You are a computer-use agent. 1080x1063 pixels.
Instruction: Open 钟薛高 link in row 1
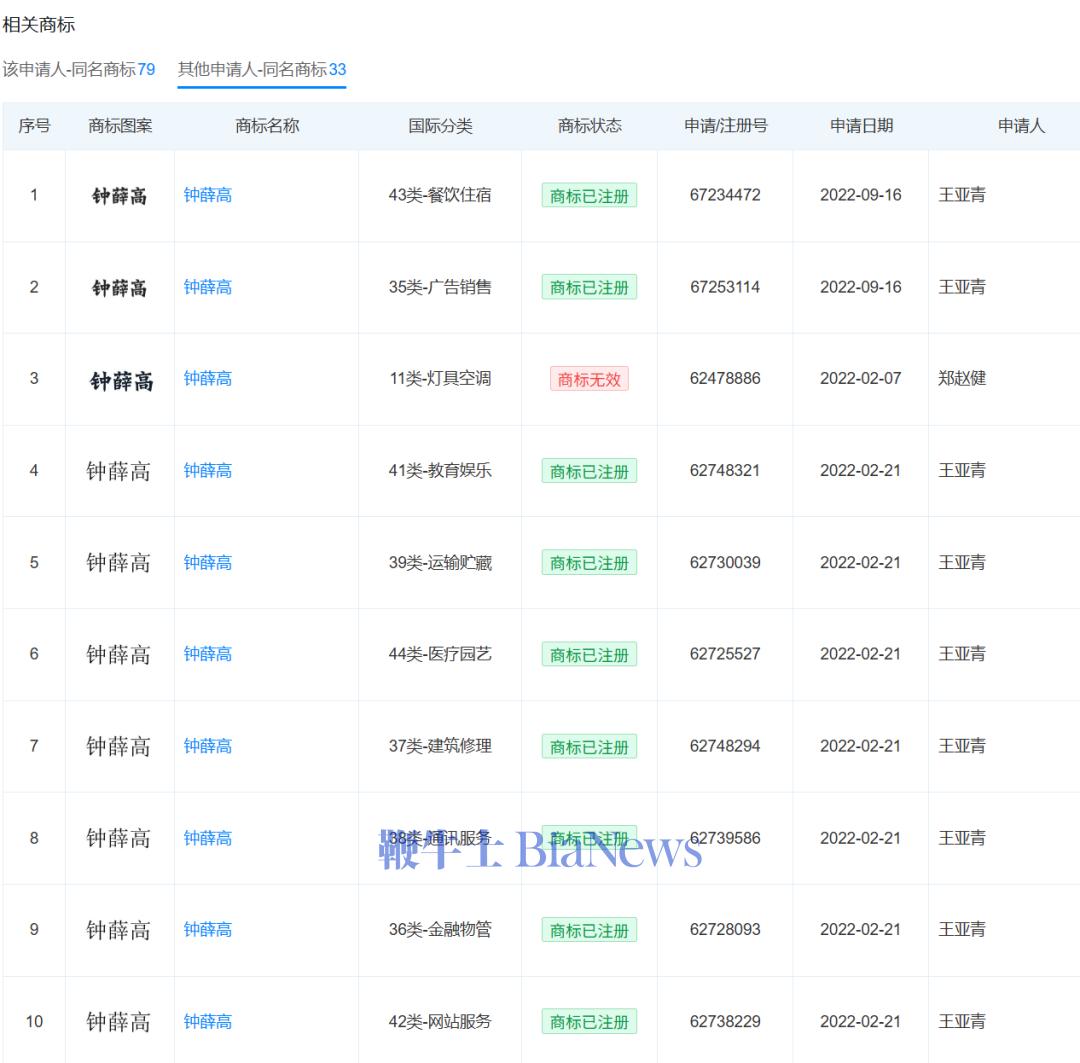(207, 195)
